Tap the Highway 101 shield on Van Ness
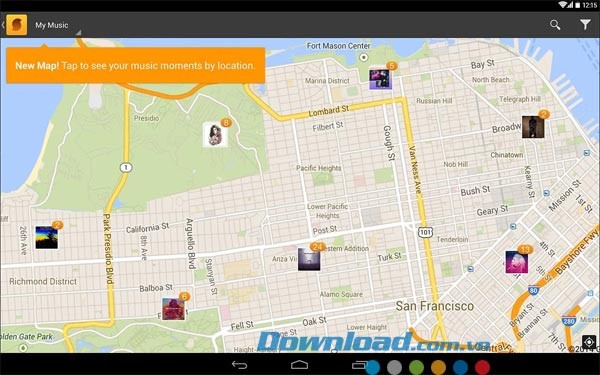The image size is (600, 375). [425, 232]
